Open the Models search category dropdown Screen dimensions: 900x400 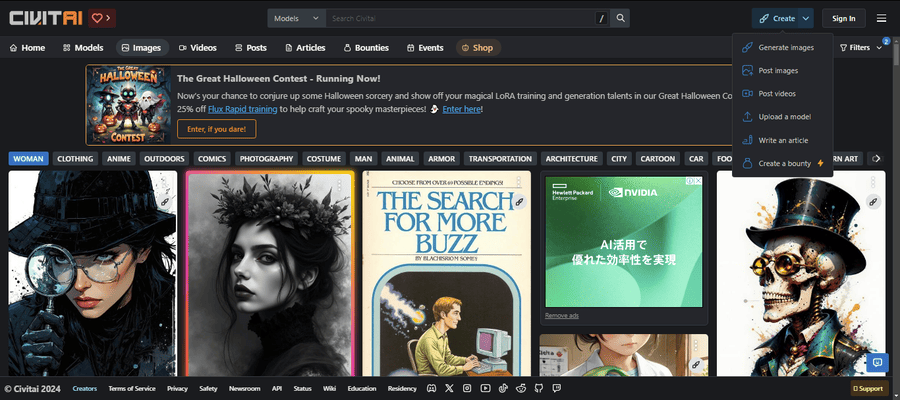tap(296, 18)
